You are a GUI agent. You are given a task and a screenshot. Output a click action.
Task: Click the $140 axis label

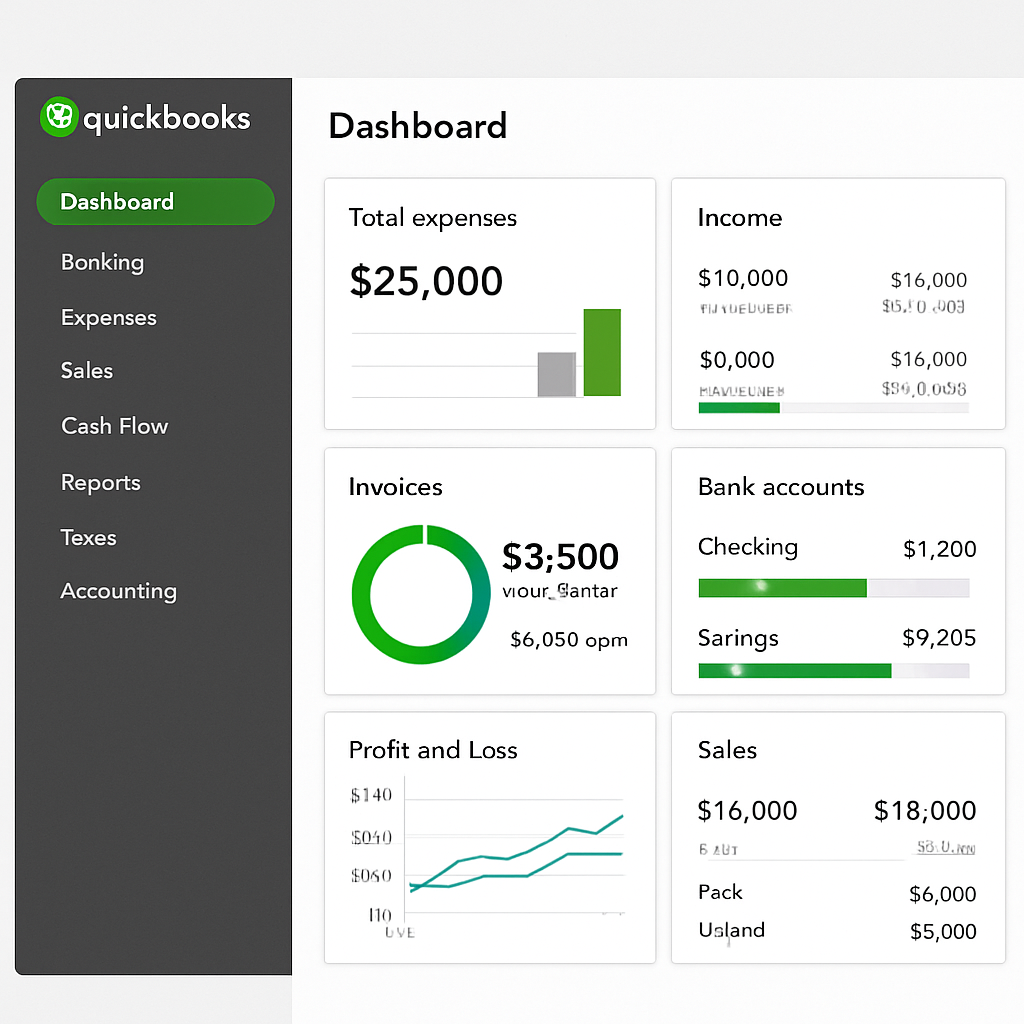(372, 795)
